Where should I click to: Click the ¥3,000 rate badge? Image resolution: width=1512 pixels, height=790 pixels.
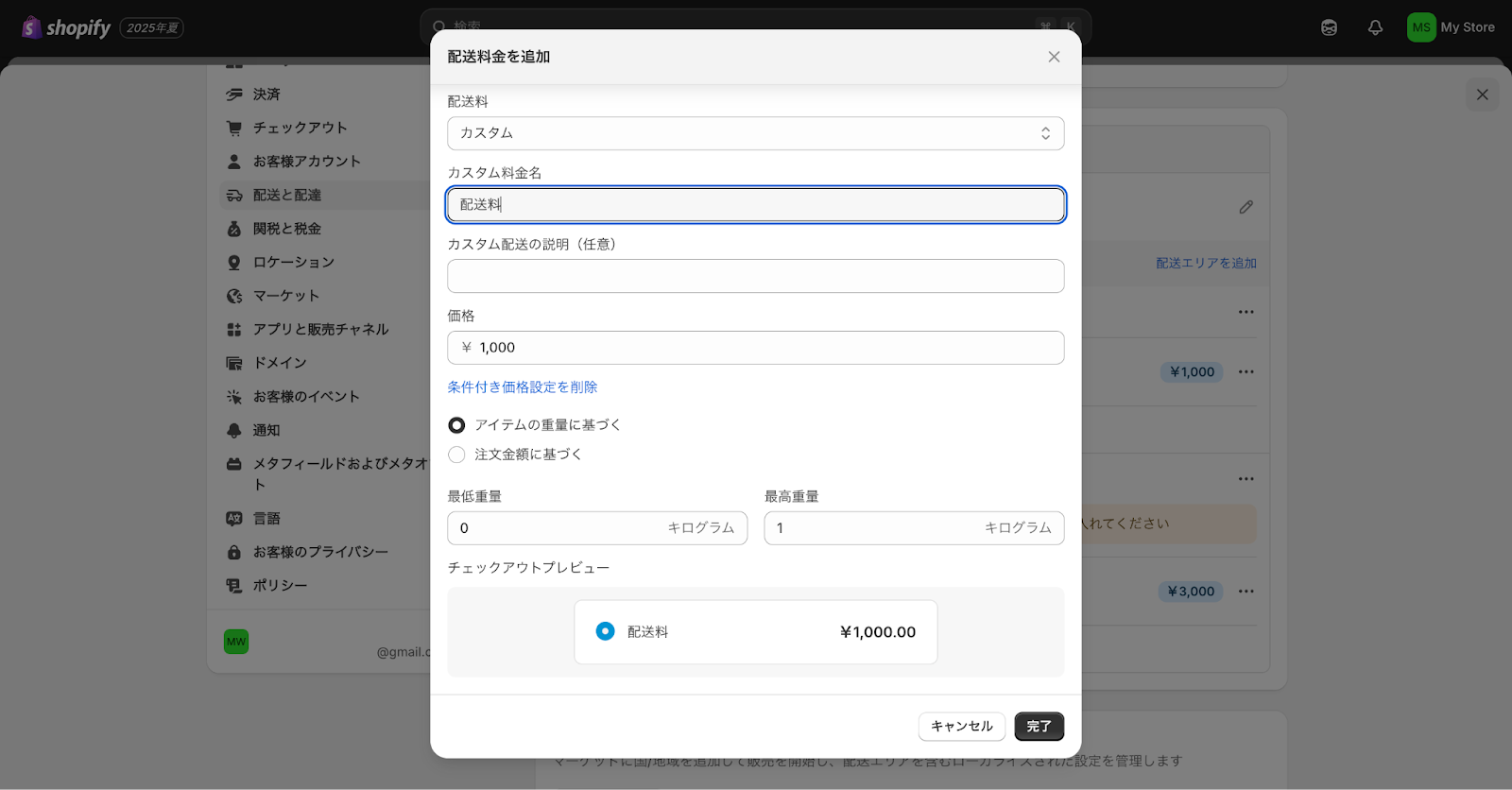click(x=1191, y=592)
